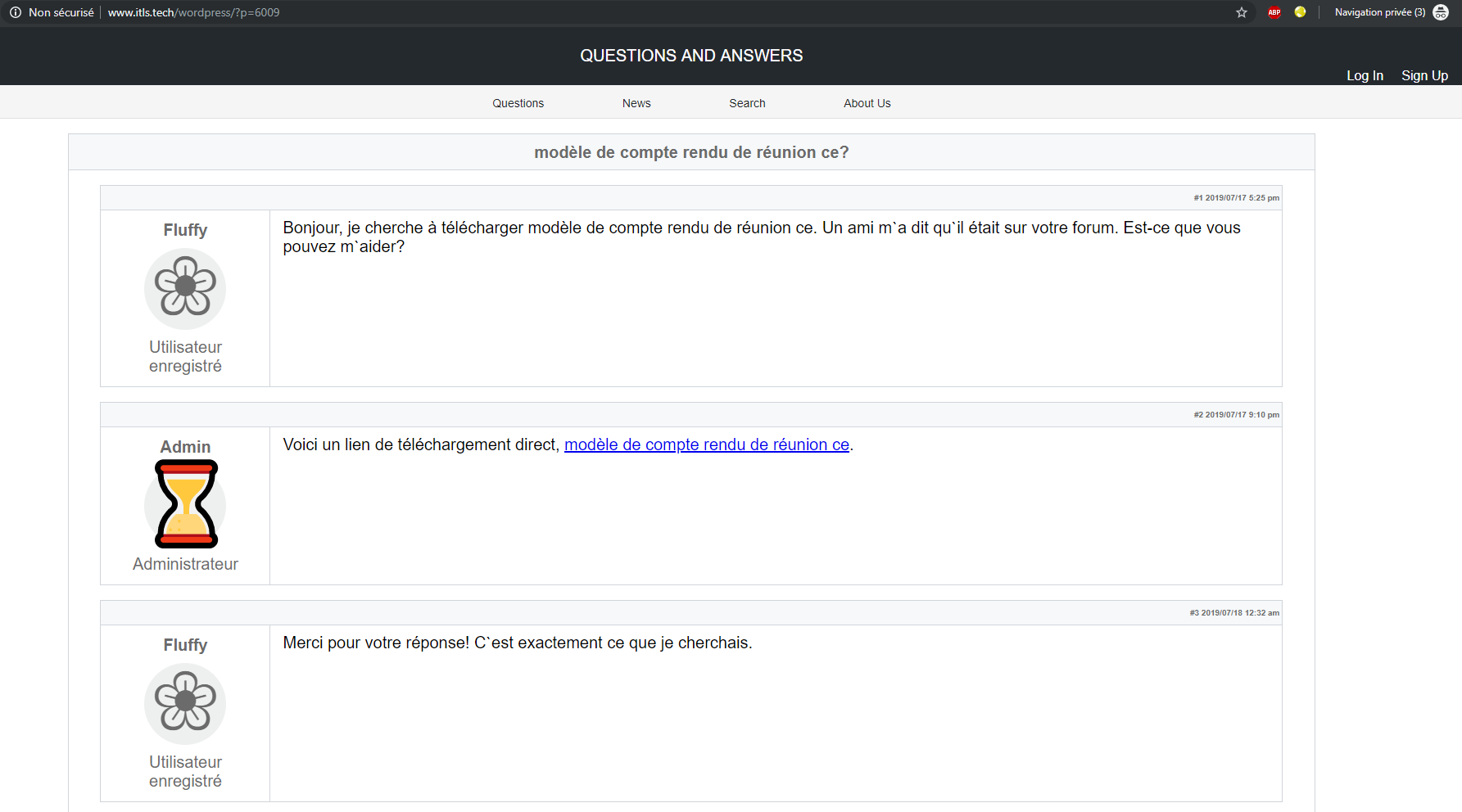Open the About Us page

[x=867, y=103]
